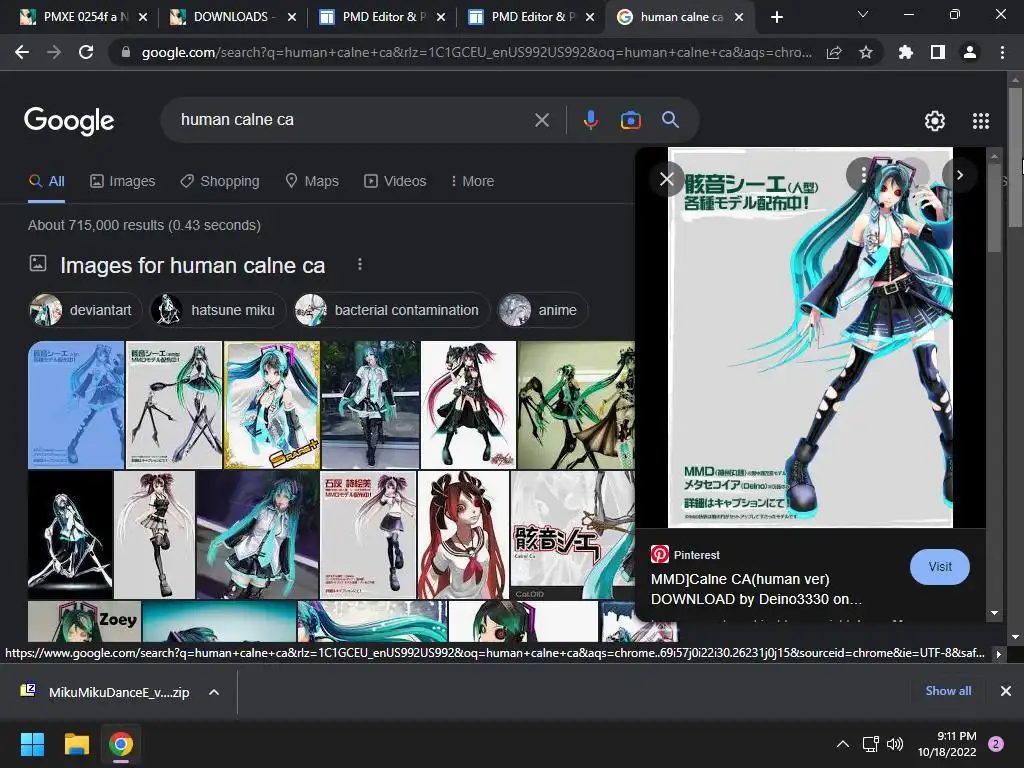Click the address bar URL

(x=477, y=52)
